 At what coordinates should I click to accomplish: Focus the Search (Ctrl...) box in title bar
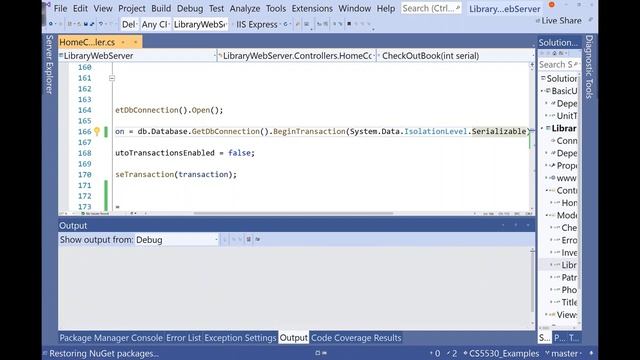431,8
